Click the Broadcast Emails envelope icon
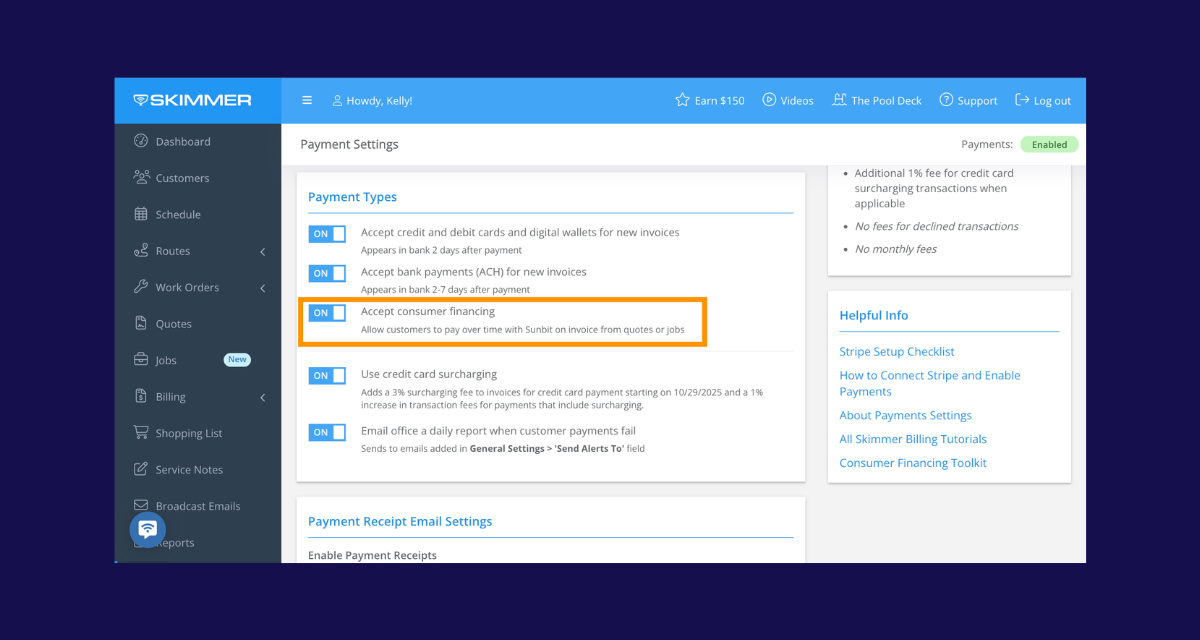1200x640 pixels. coord(141,506)
